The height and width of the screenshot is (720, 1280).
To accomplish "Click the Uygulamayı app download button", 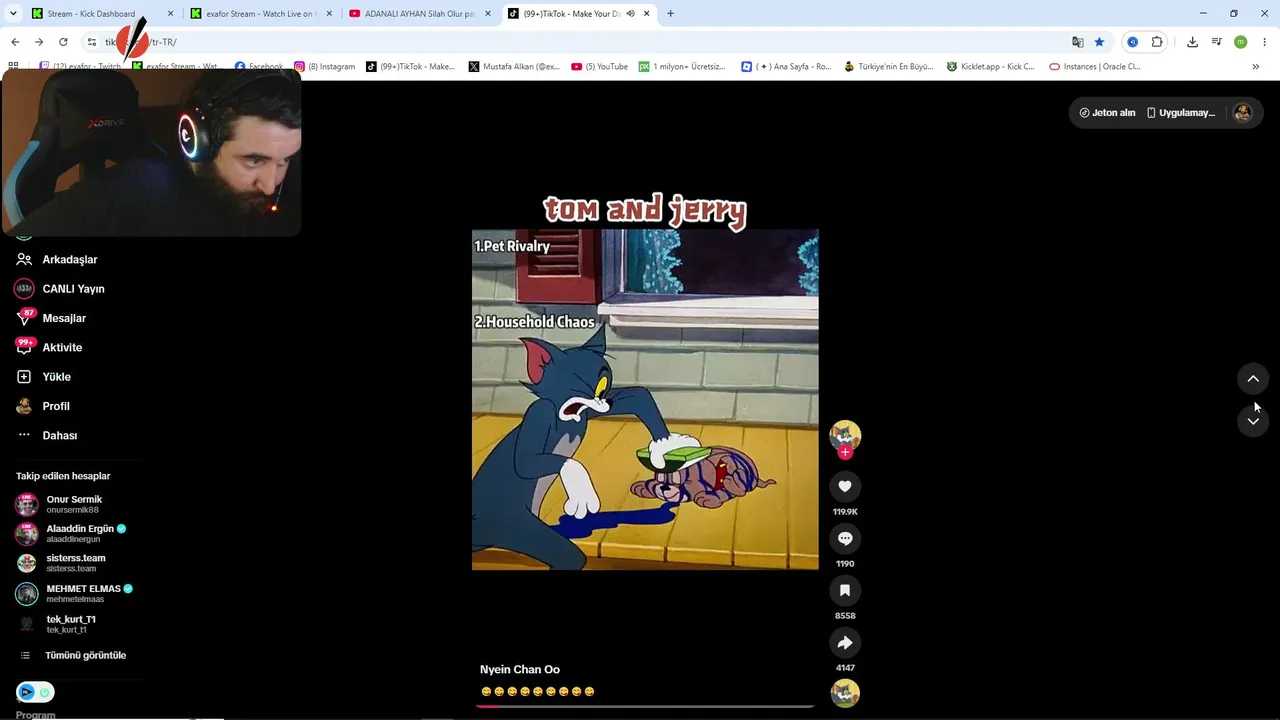I will pos(1181,113).
